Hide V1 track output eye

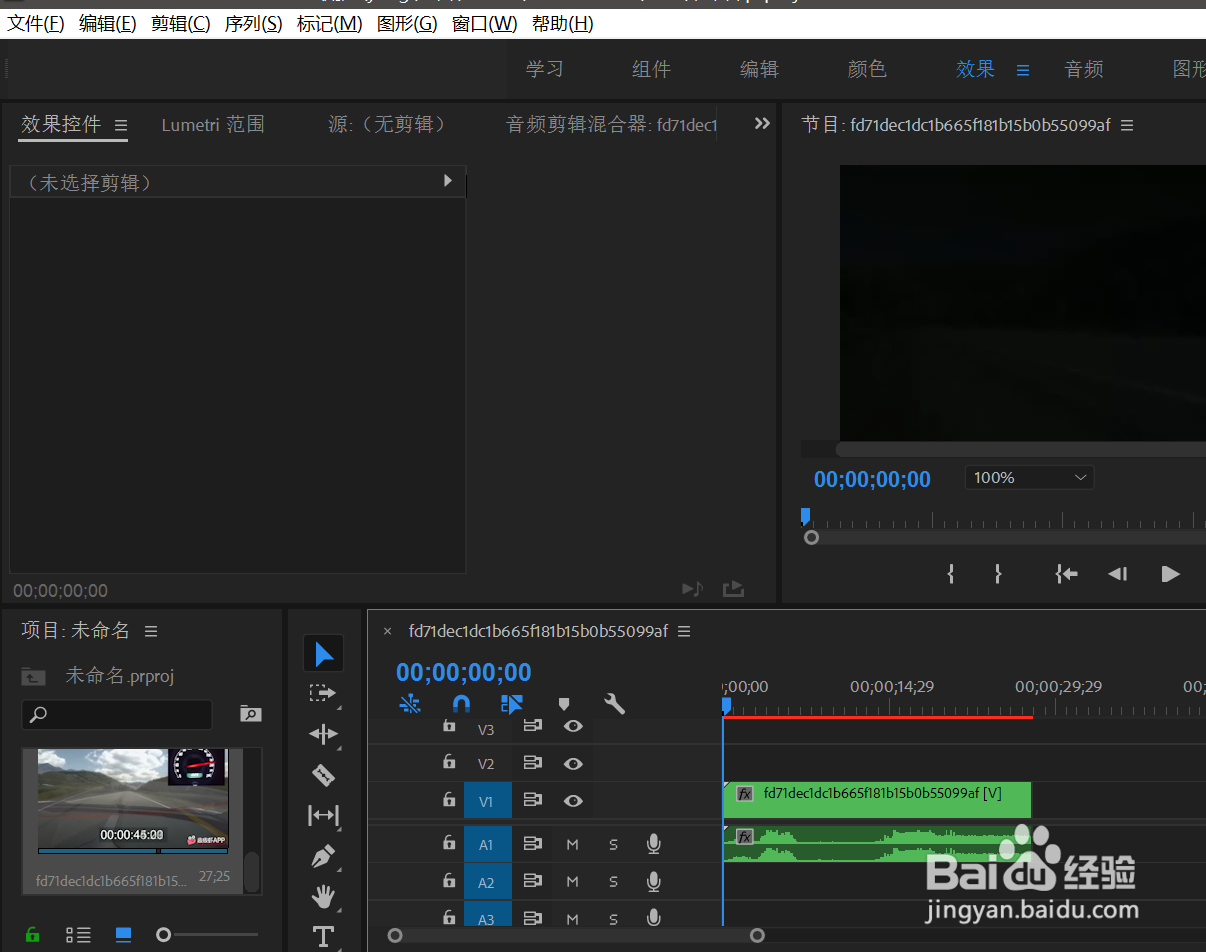[573, 800]
